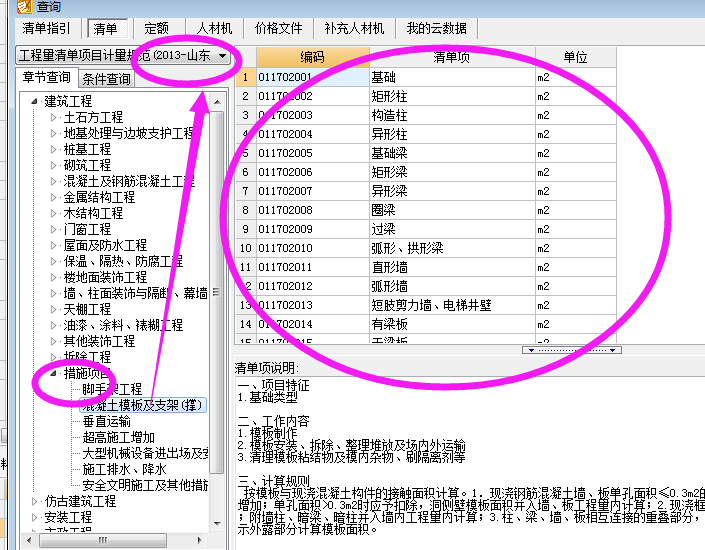The image size is (705, 550).
Task: Select the 有梁板 row
Action: click(x=426, y=324)
